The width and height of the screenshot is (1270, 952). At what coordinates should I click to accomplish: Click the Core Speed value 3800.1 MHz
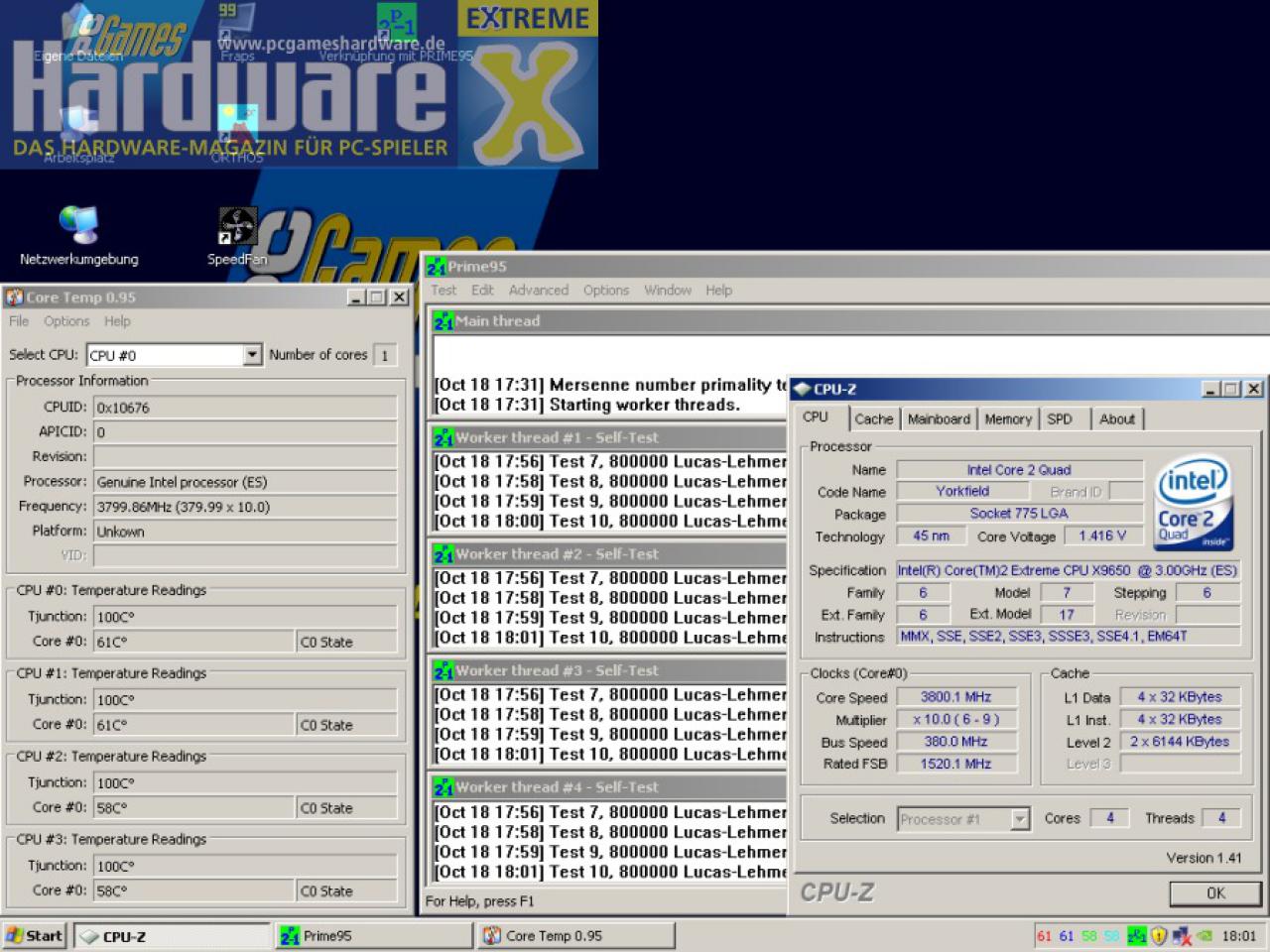point(956,697)
